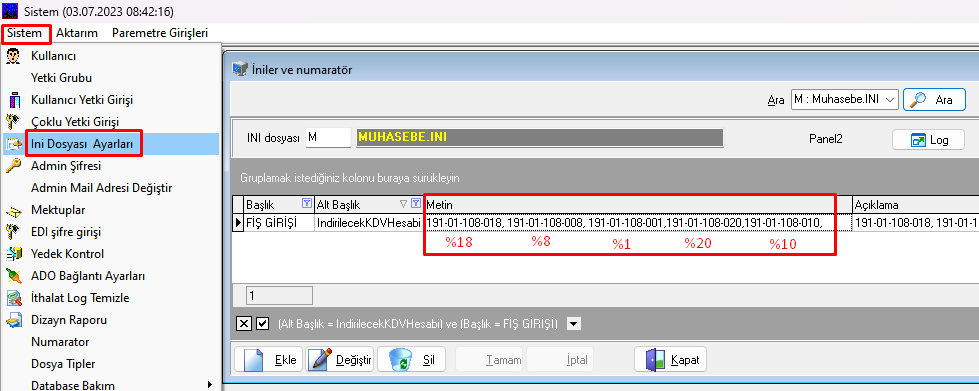Click the Ini Dosyası Ayarları icon

pyautogui.click(x=13, y=144)
